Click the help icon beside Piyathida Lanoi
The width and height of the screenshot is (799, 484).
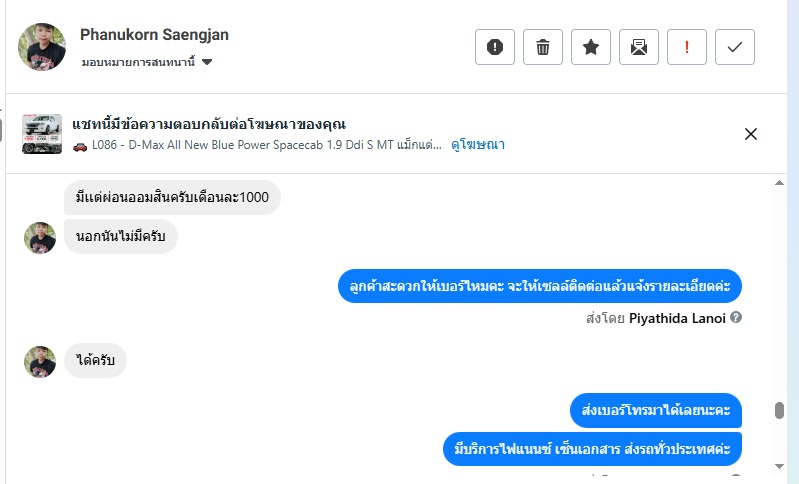tap(736, 317)
